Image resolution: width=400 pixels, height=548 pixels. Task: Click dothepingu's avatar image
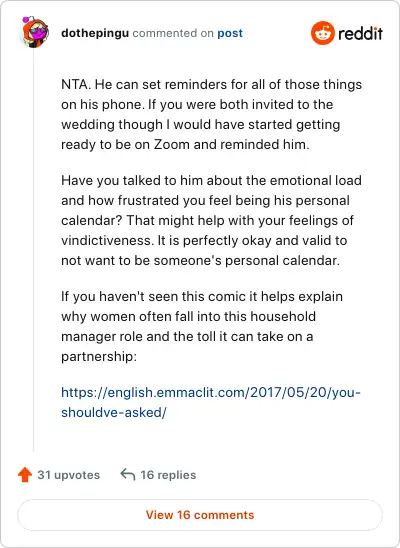coord(35,32)
